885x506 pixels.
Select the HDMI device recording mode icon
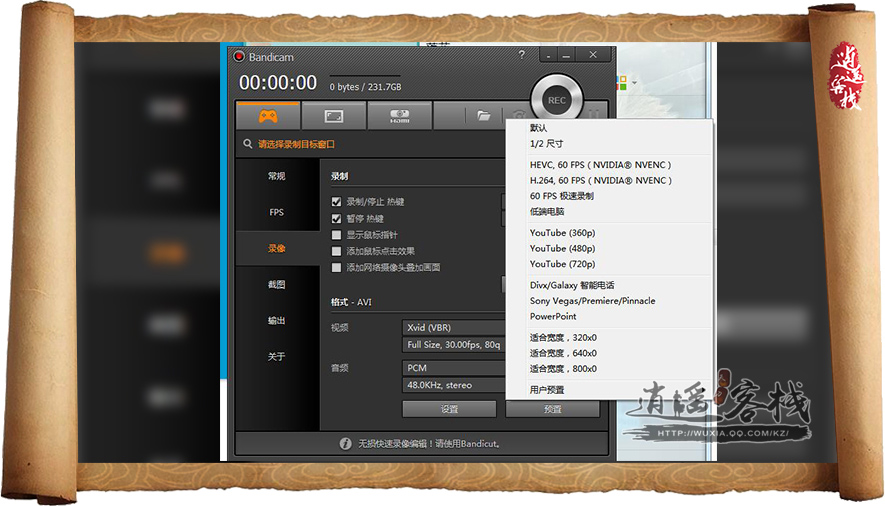(399, 116)
